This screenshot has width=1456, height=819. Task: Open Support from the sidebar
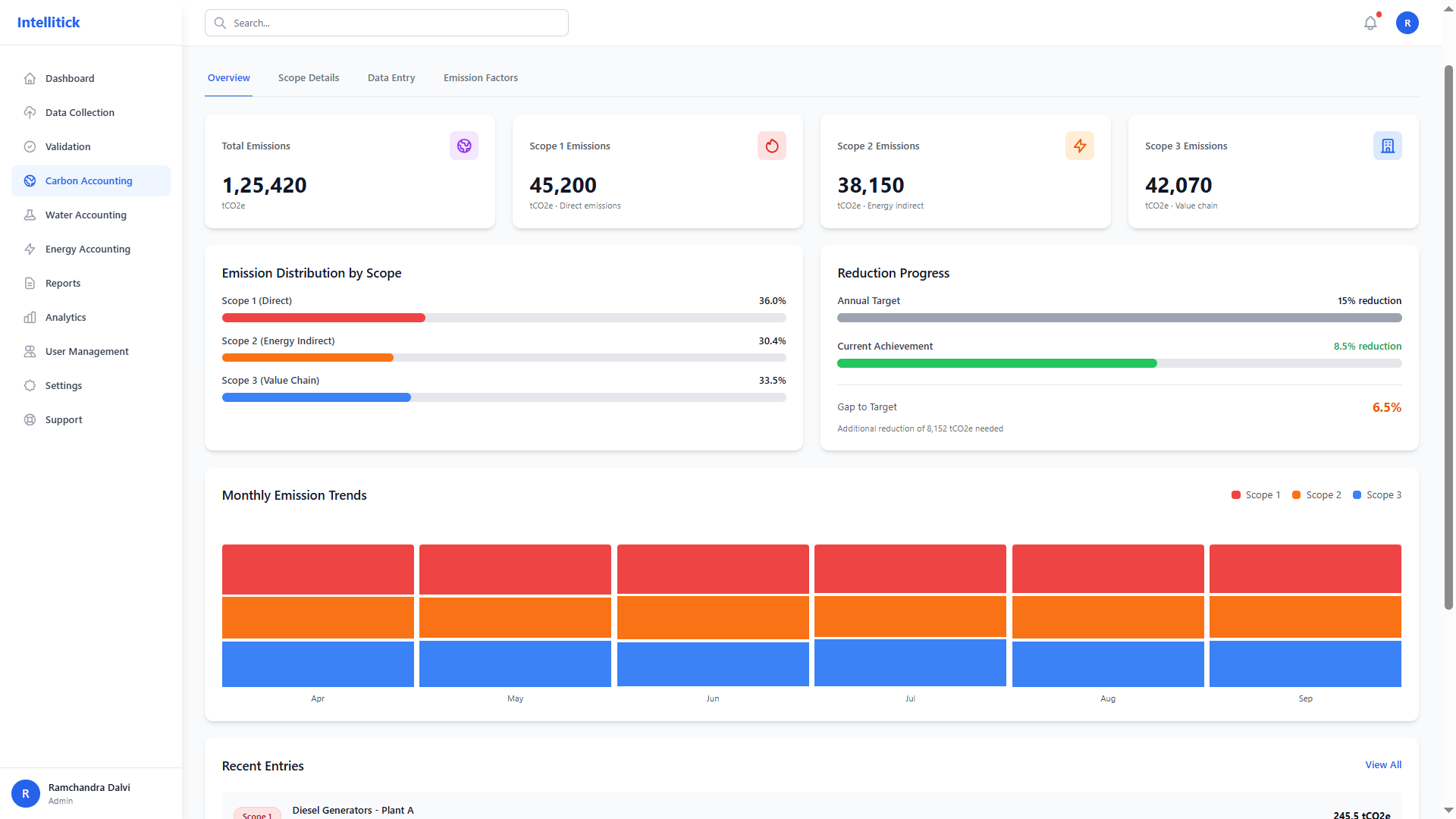pyautogui.click(x=63, y=419)
